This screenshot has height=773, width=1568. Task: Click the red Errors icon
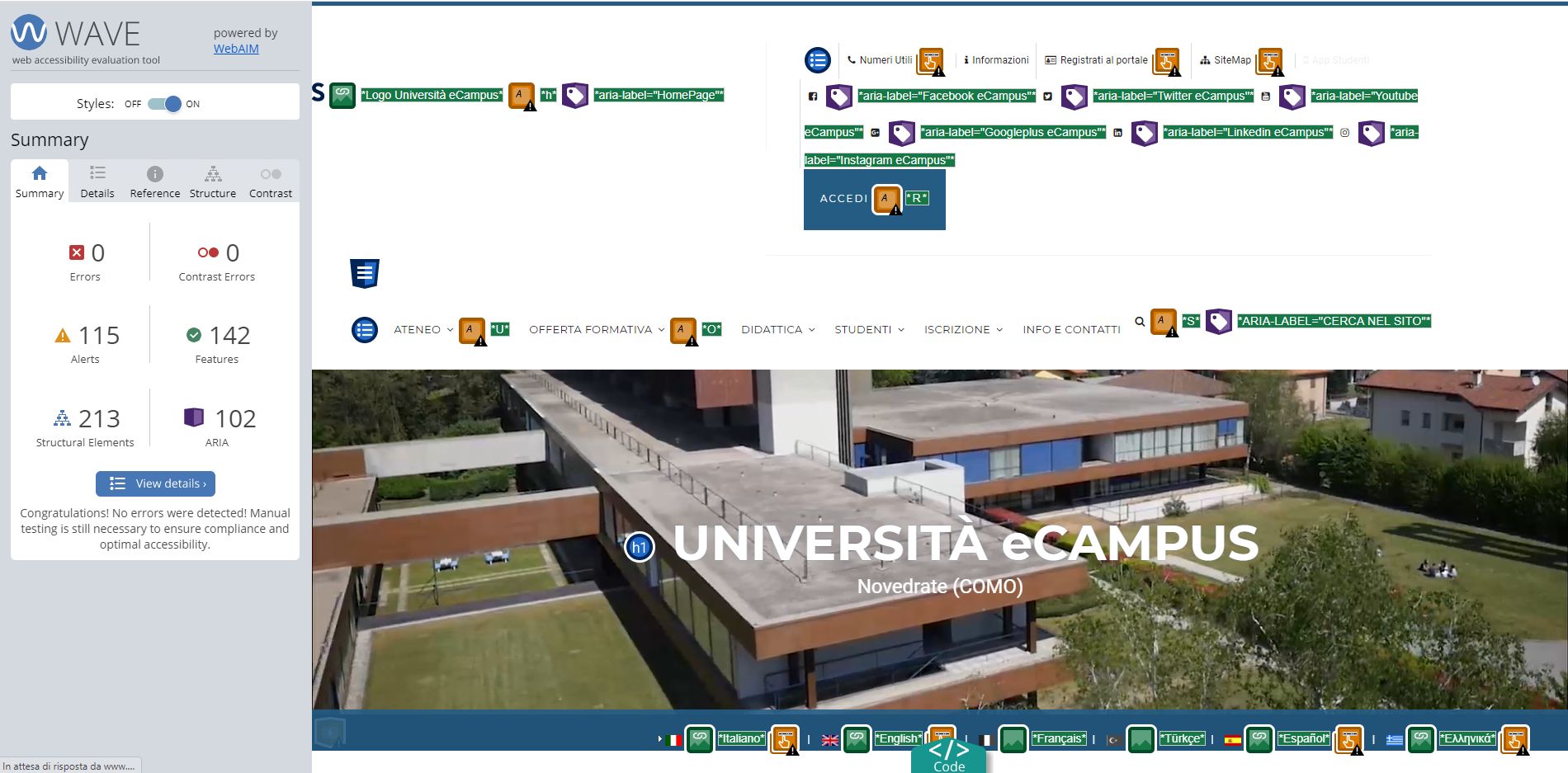click(x=77, y=252)
